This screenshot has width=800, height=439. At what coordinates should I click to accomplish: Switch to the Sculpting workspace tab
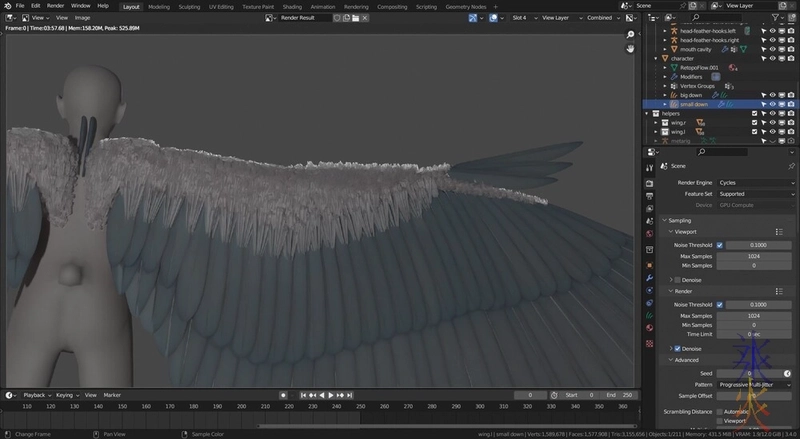(x=189, y=6)
